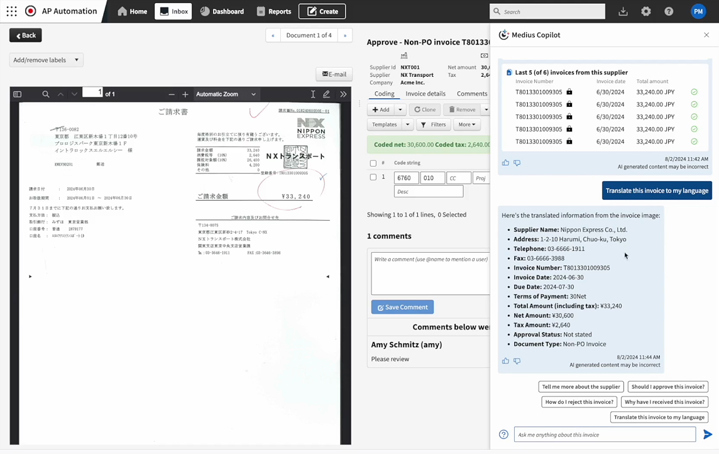Open the Templates dropdown arrow
Viewport: 719px width, 454px height.
(407, 124)
